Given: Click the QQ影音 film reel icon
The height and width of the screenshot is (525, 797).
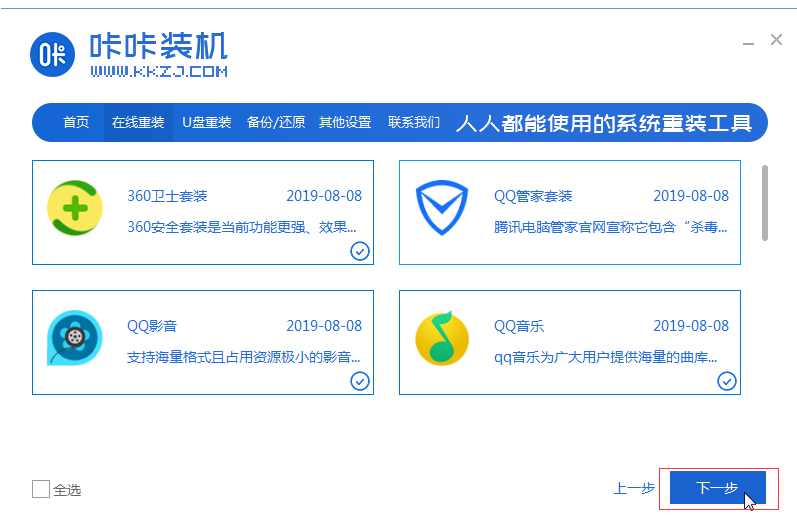Looking at the screenshot, I should pyautogui.click(x=75, y=338).
